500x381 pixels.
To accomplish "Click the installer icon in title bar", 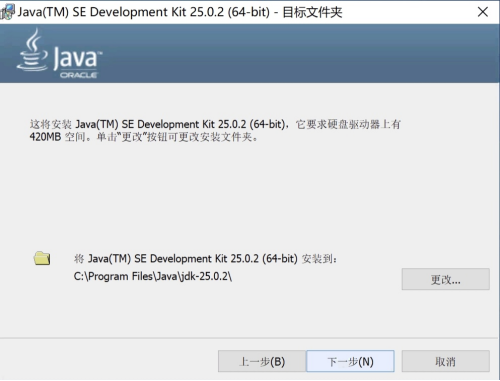I will coord(7,12).
